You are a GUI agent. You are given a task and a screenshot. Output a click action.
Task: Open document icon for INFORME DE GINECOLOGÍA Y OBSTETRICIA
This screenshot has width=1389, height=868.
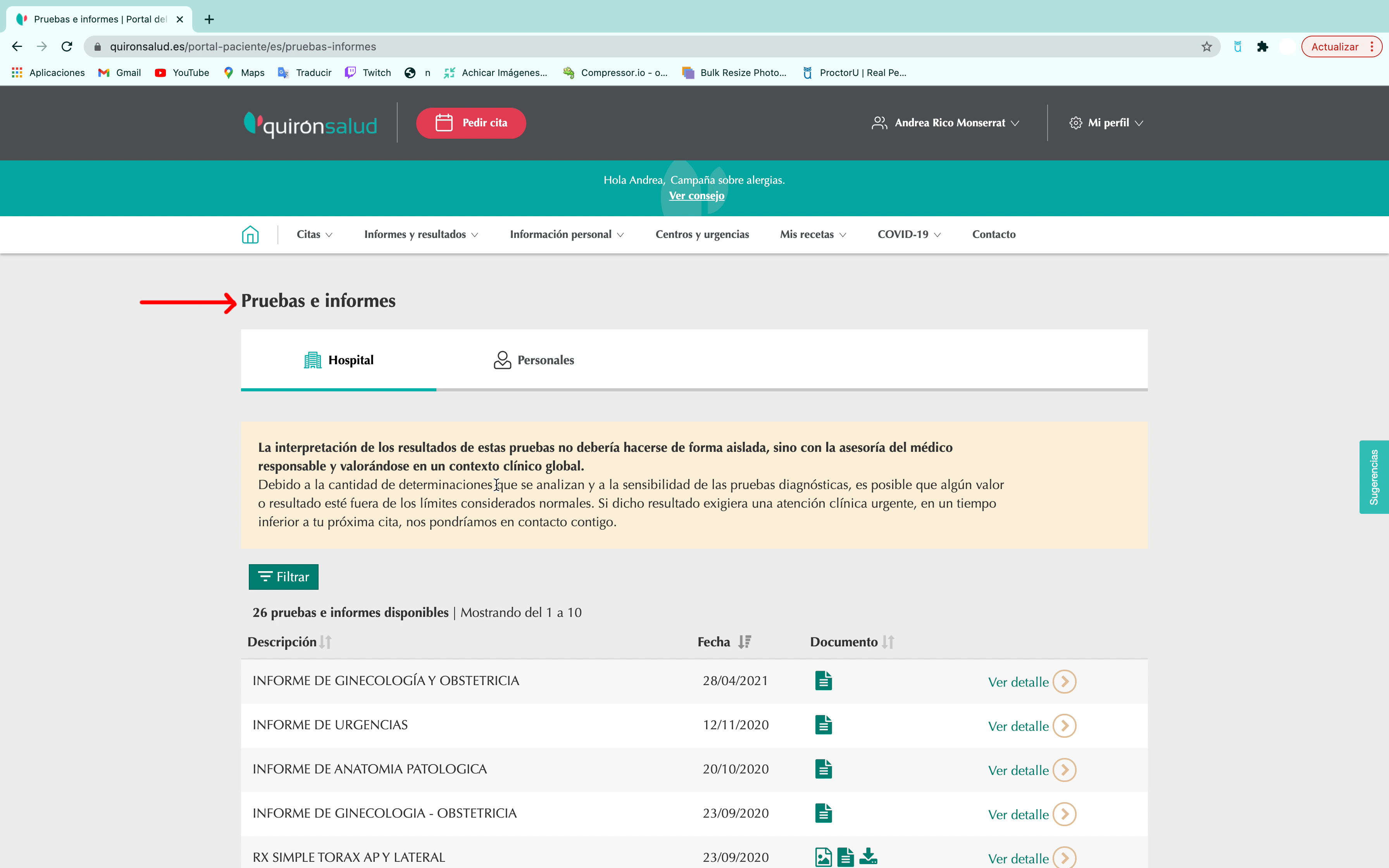coord(823,681)
